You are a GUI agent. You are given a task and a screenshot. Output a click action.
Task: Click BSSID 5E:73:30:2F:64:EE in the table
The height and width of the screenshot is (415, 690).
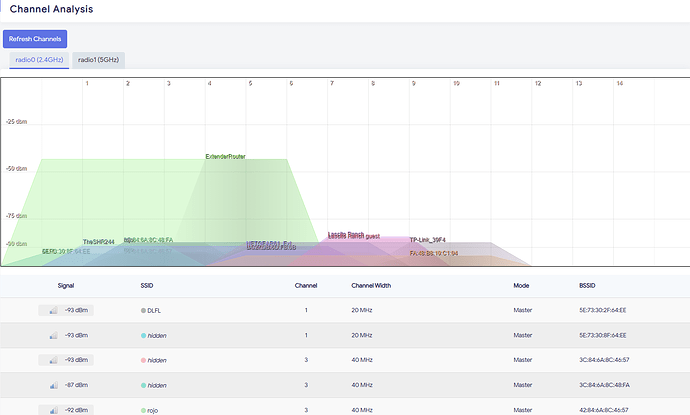point(602,310)
